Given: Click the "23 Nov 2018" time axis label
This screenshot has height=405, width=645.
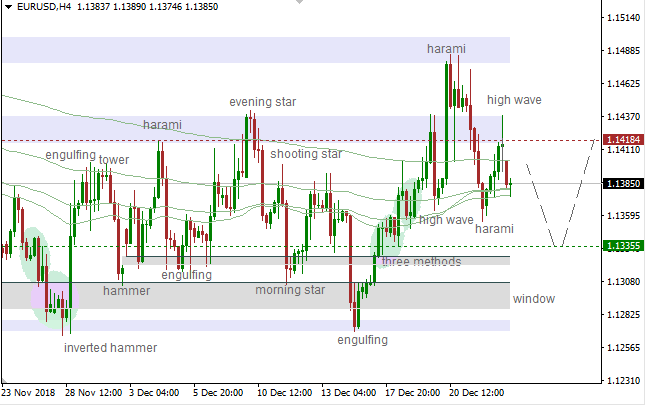Looking at the screenshot, I should pyautogui.click(x=30, y=393).
